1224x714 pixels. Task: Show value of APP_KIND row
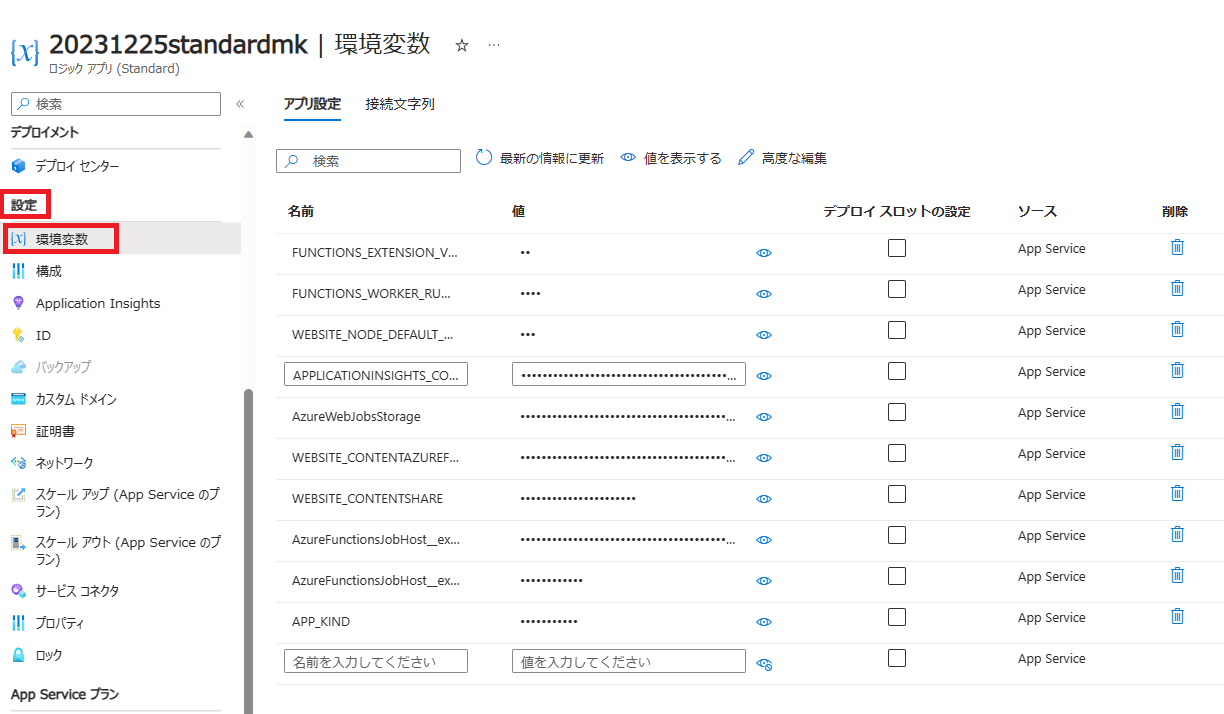click(x=764, y=622)
